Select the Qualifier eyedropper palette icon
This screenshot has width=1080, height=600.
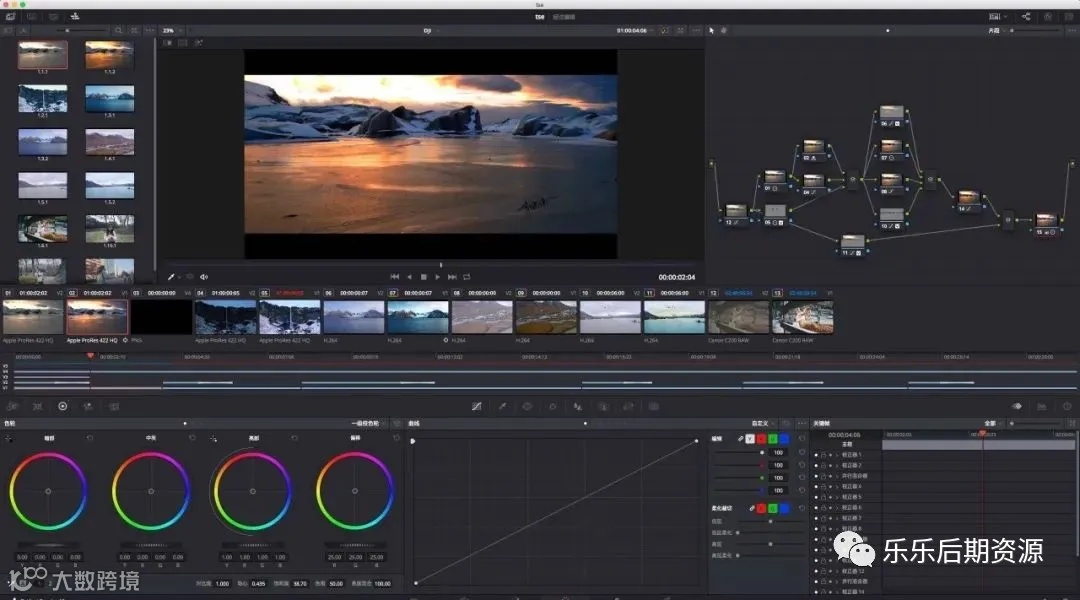501,406
